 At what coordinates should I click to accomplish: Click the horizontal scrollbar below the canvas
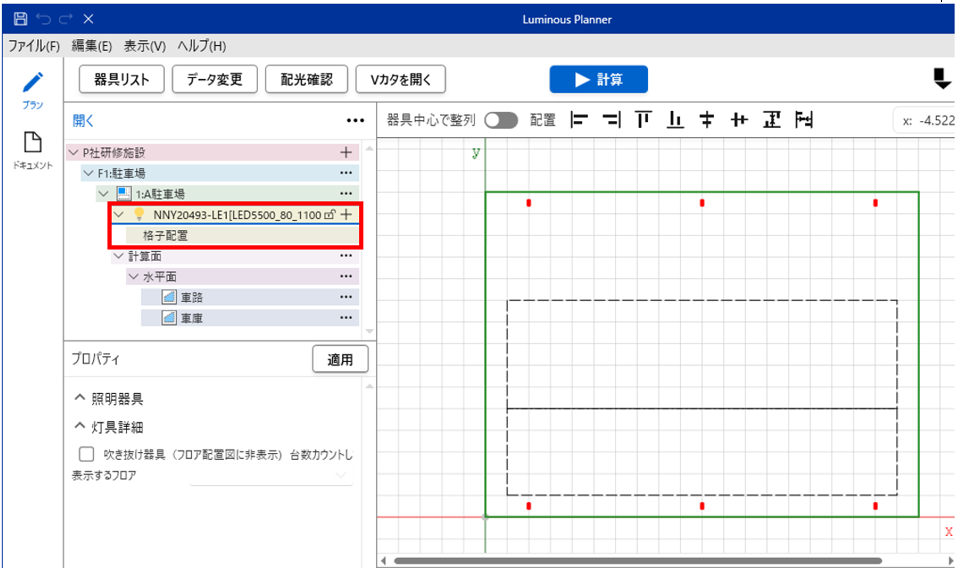point(638,561)
